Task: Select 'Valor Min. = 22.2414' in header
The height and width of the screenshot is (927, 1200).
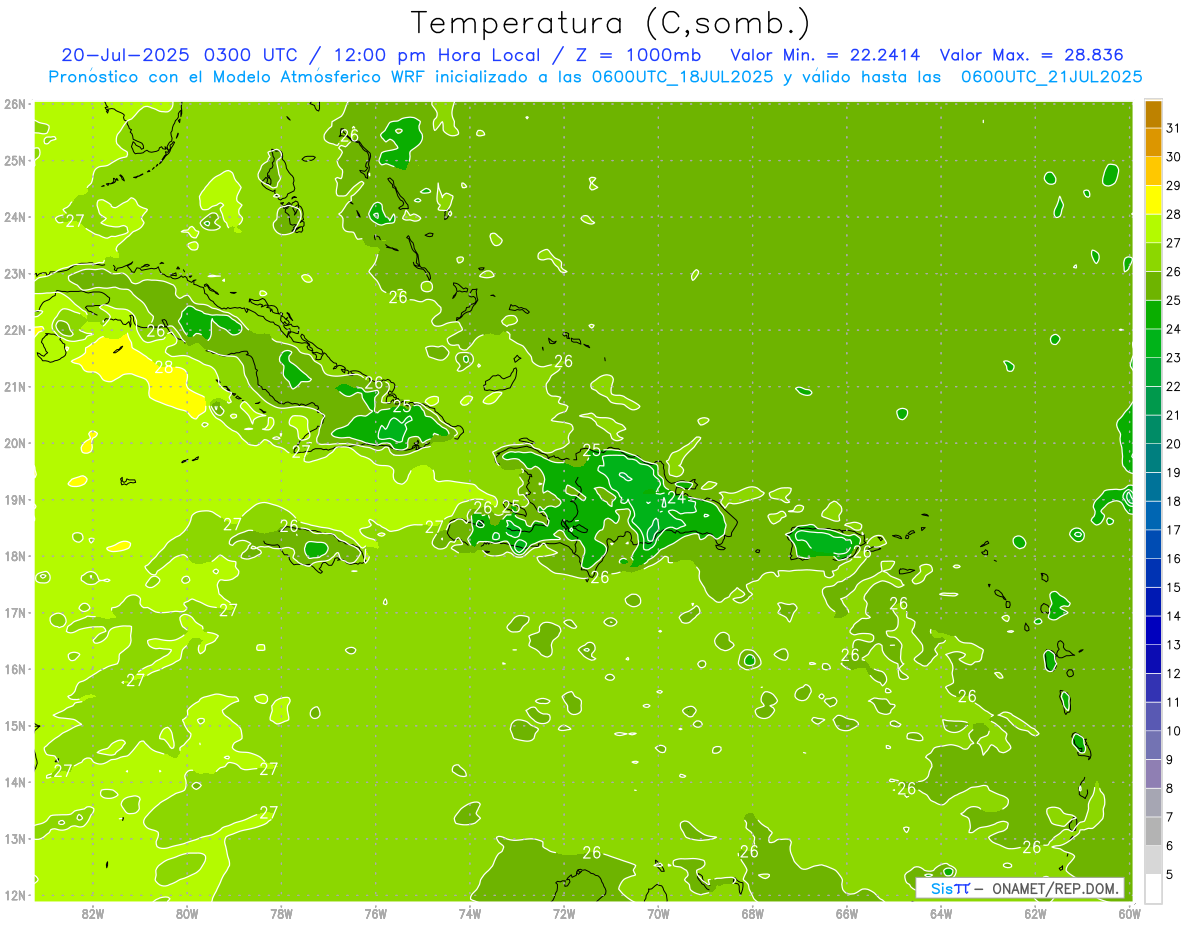Action: [826, 55]
